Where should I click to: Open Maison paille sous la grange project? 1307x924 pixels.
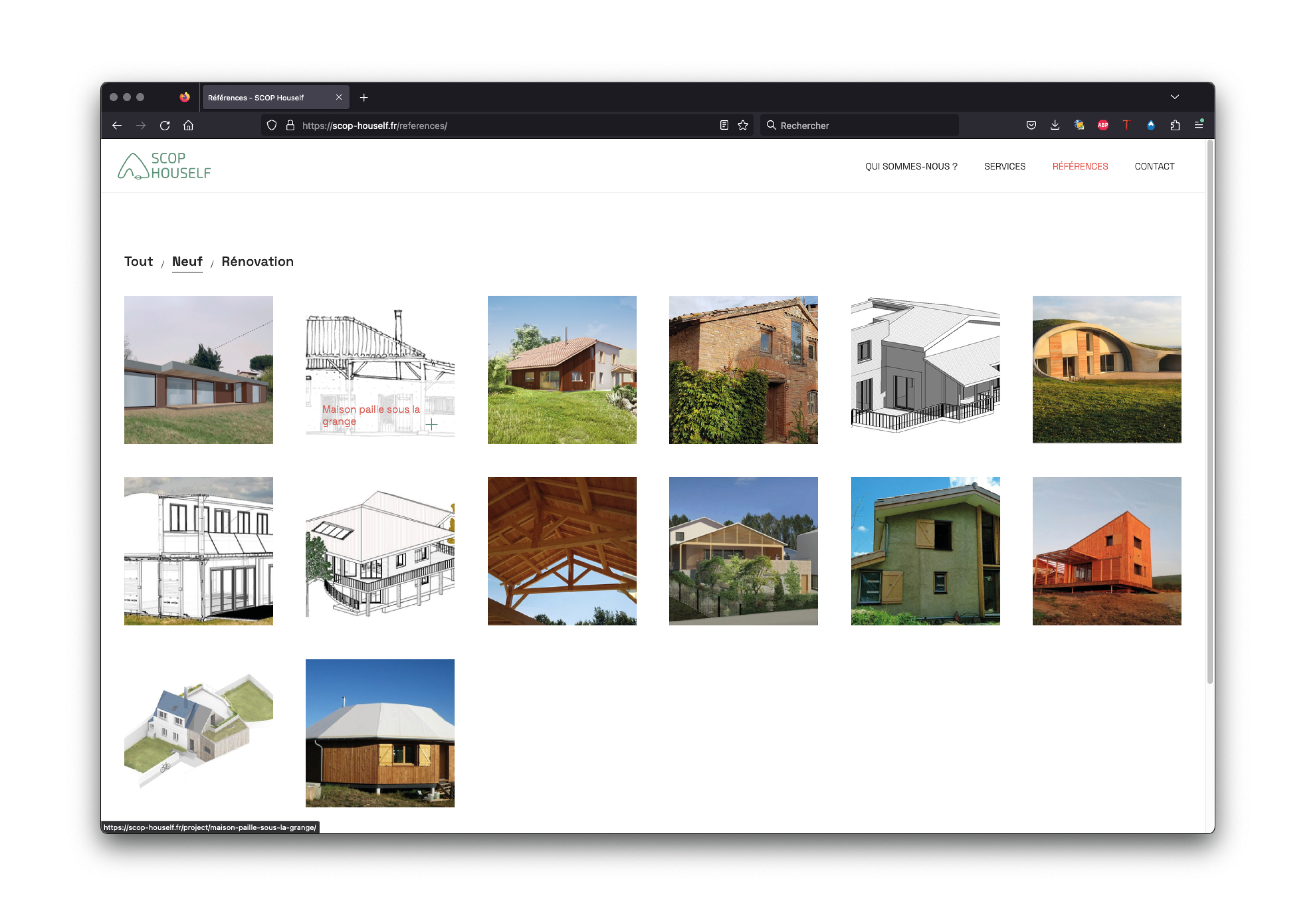pos(380,370)
